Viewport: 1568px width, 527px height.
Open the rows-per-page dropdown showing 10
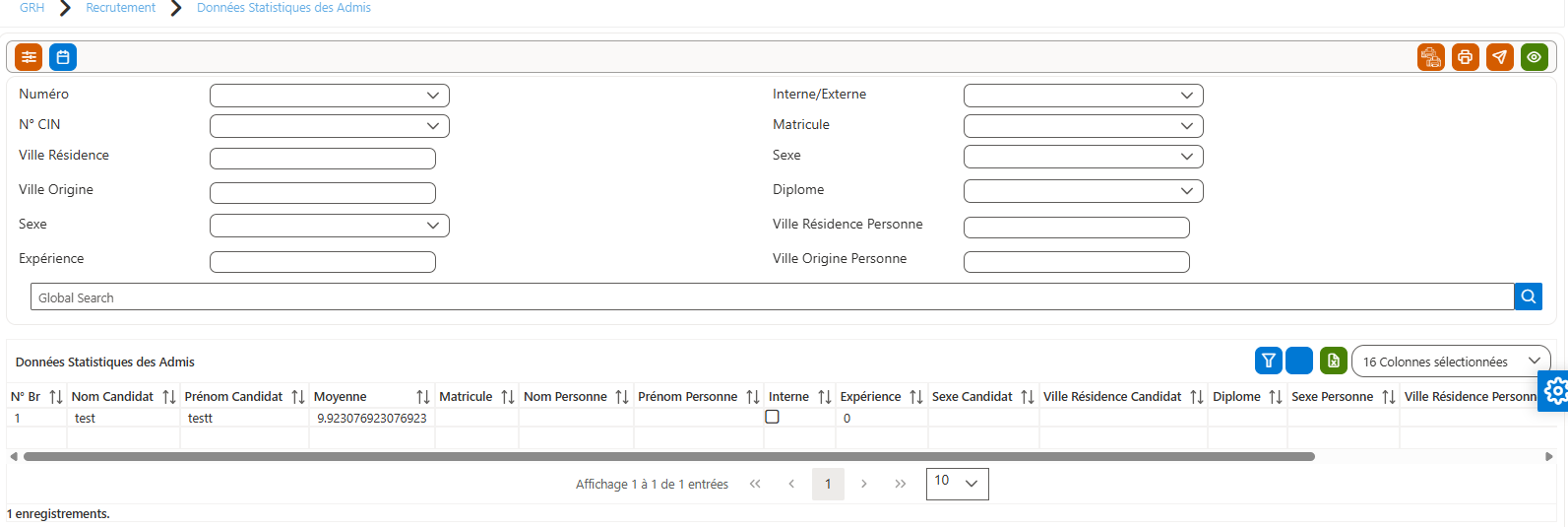point(958,484)
